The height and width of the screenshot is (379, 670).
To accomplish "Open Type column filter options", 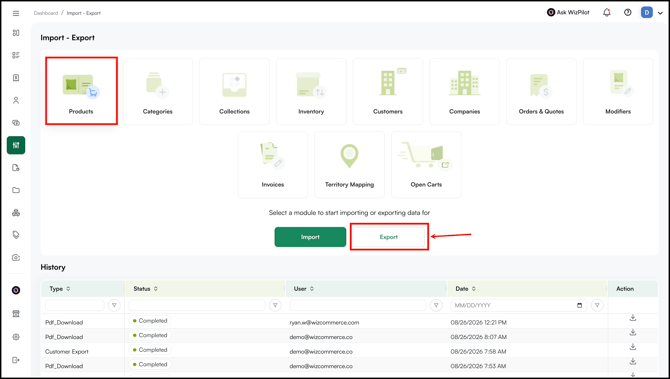I will (114, 305).
